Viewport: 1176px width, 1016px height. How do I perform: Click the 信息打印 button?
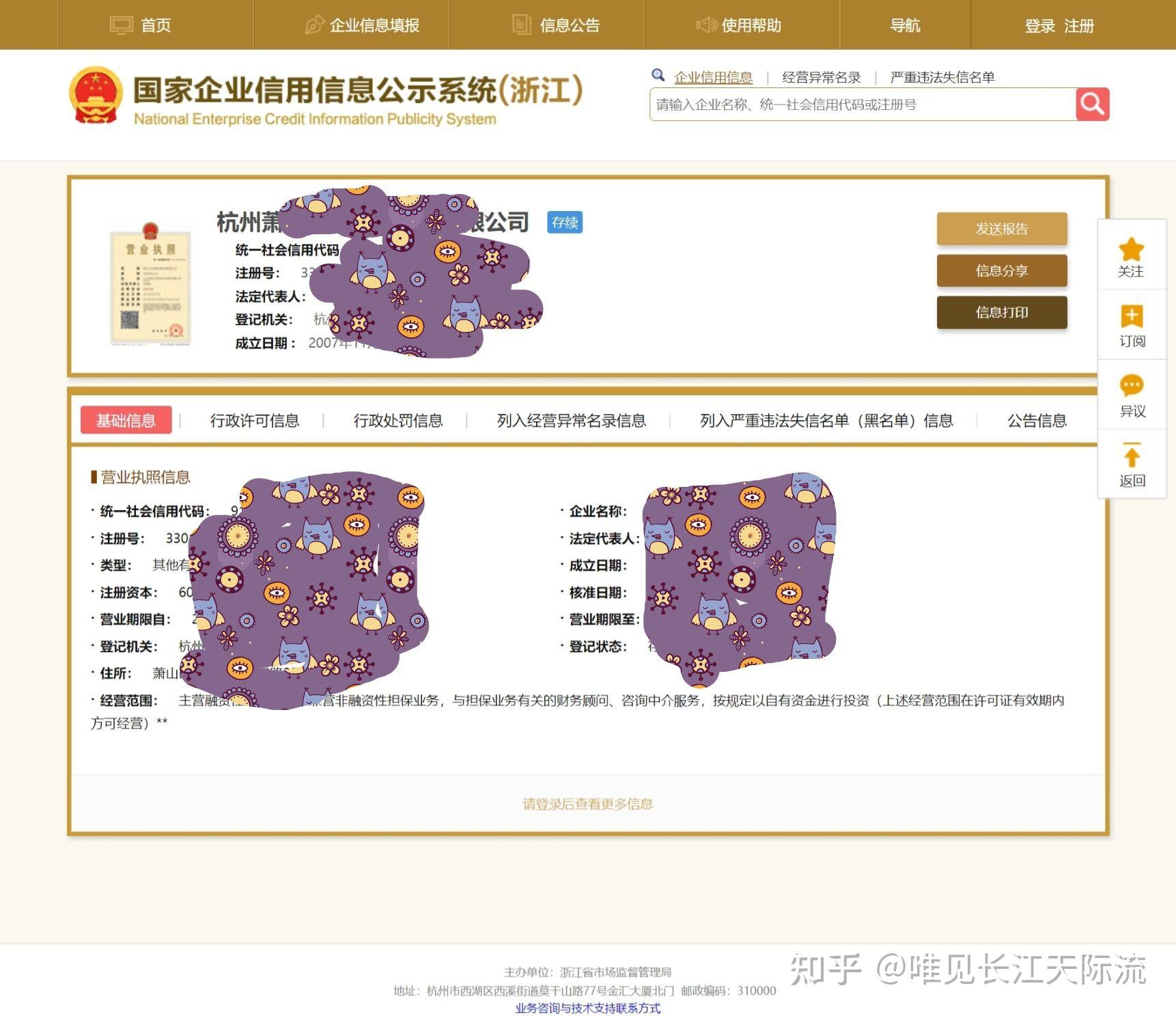click(x=1002, y=312)
